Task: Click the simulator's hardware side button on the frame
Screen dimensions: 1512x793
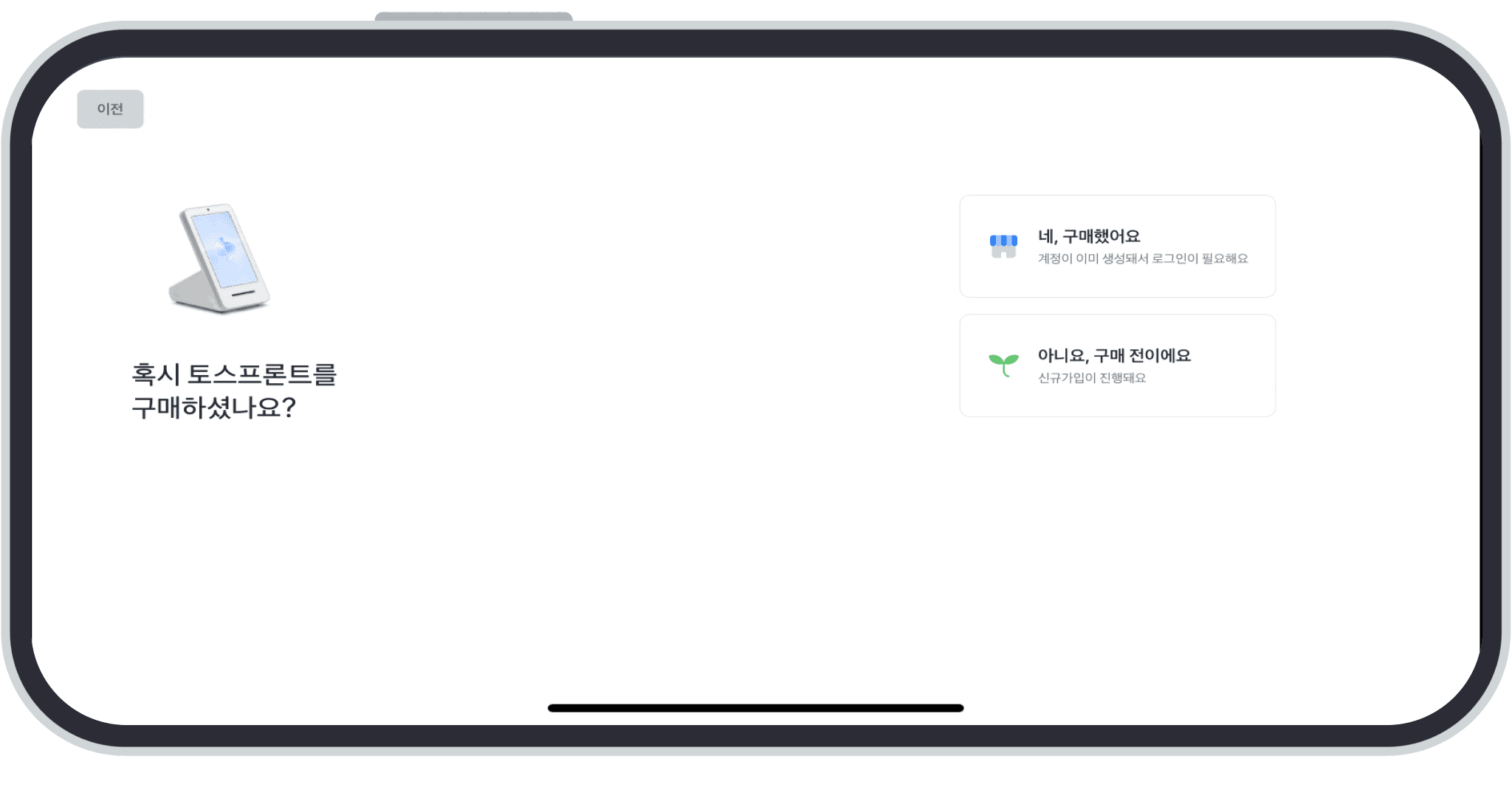Action: pyautogui.click(x=473, y=16)
